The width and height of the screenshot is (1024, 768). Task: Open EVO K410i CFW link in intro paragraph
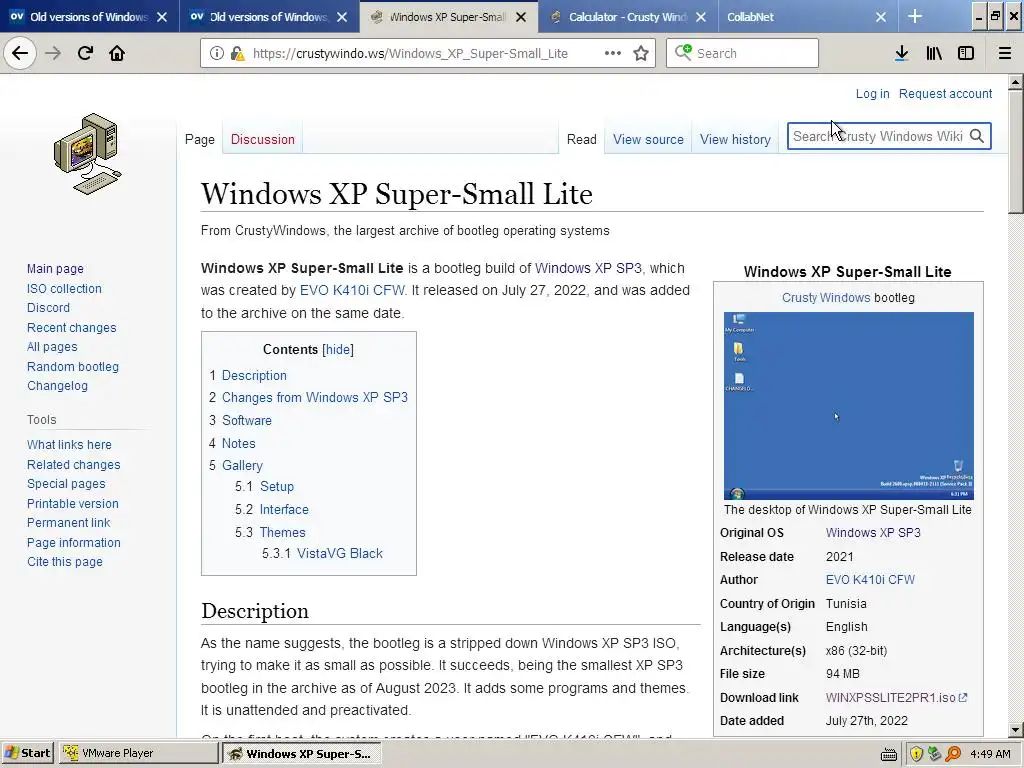[x=352, y=290]
